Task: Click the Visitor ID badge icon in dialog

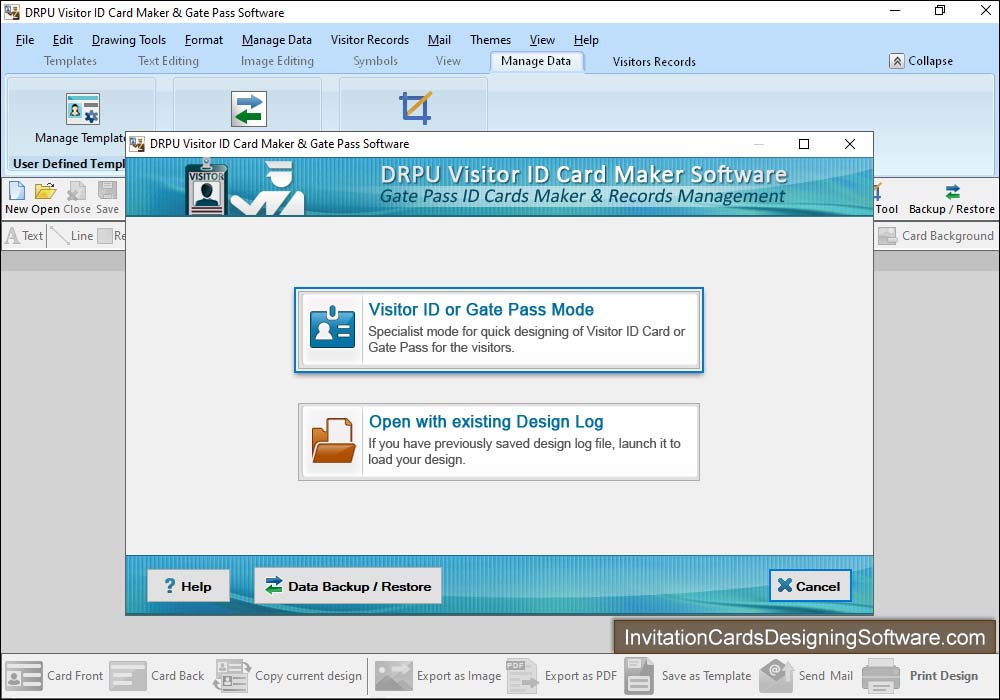Action: 332,328
